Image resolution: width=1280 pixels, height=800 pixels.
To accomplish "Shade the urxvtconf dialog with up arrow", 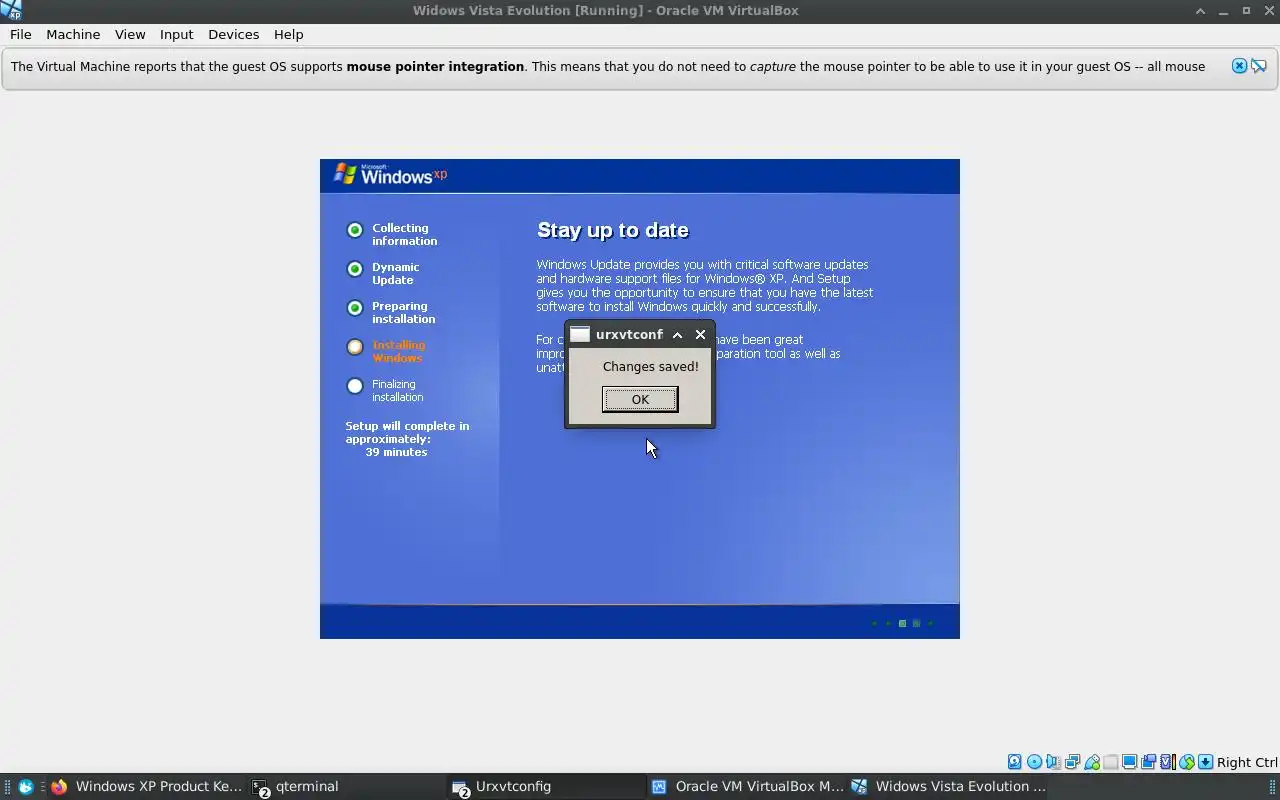I will pyautogui.click(x=677, y=334).
